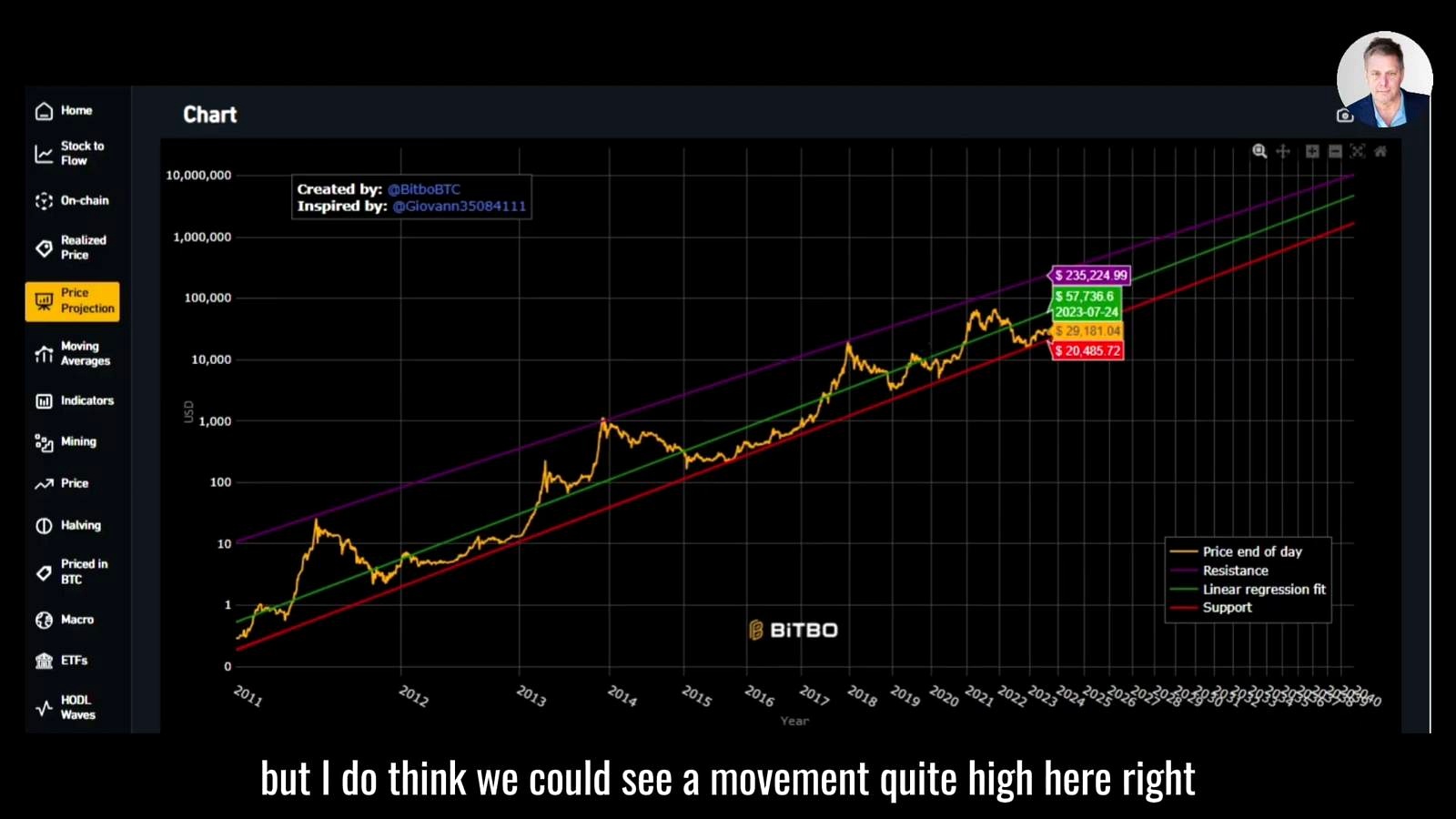Click the $ 20,485.72 support label
1456x819 pixels.
(1087, 350)
